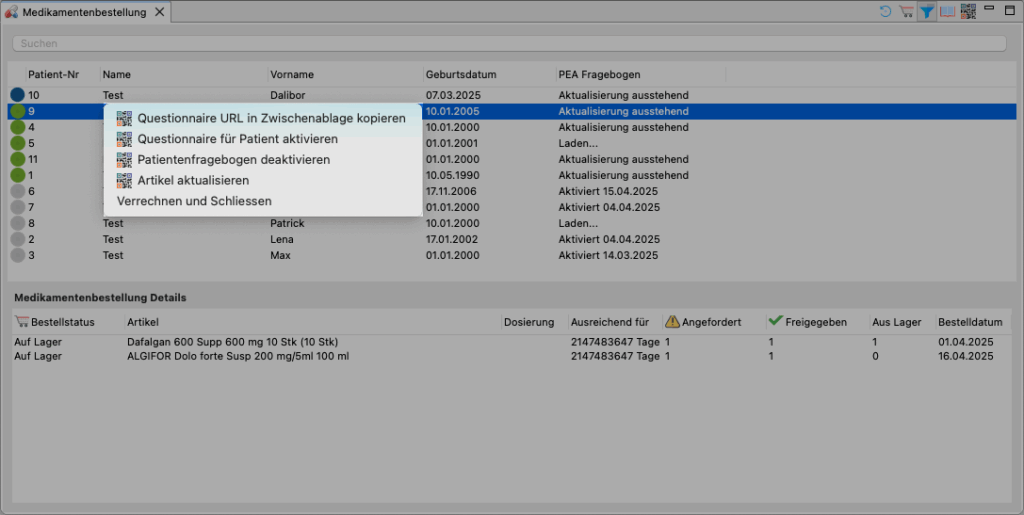Select the ALGIFOR Dolo forte order row
This screenshot has width=1024, height=515.
(x=300, y=357)
